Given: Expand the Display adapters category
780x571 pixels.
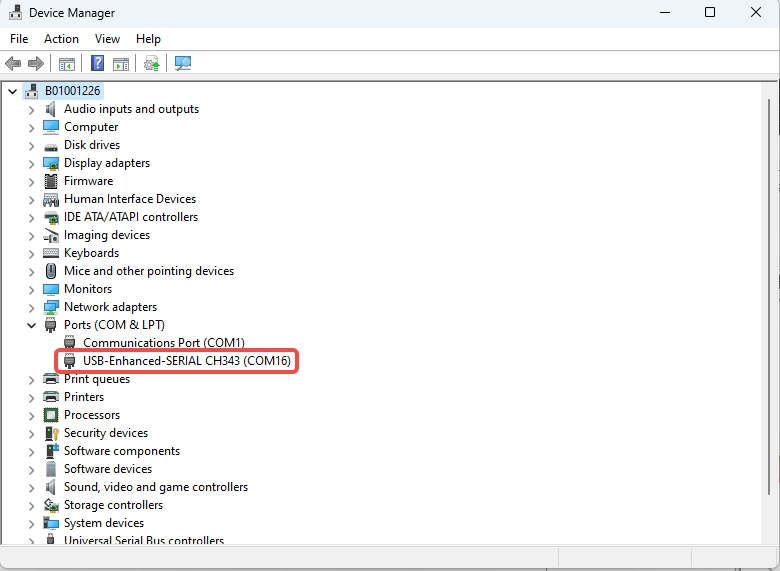Looking at the screenshot, I should point(31,164).
